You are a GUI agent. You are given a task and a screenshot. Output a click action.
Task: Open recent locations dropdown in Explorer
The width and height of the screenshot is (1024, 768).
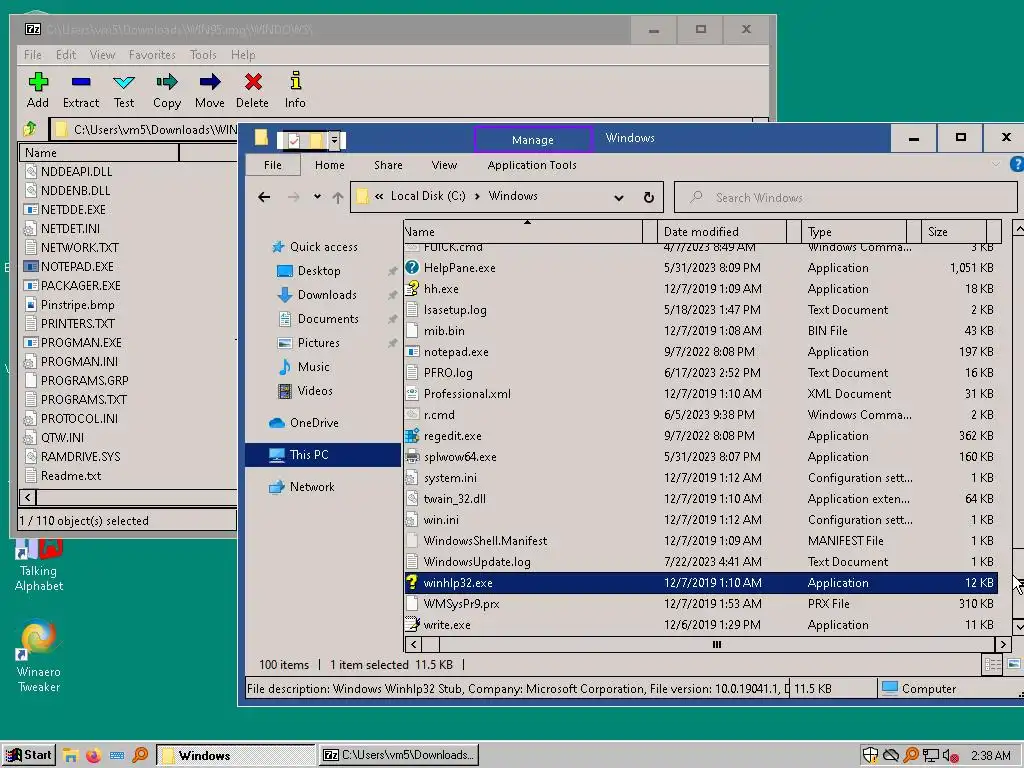pos(317,197)
